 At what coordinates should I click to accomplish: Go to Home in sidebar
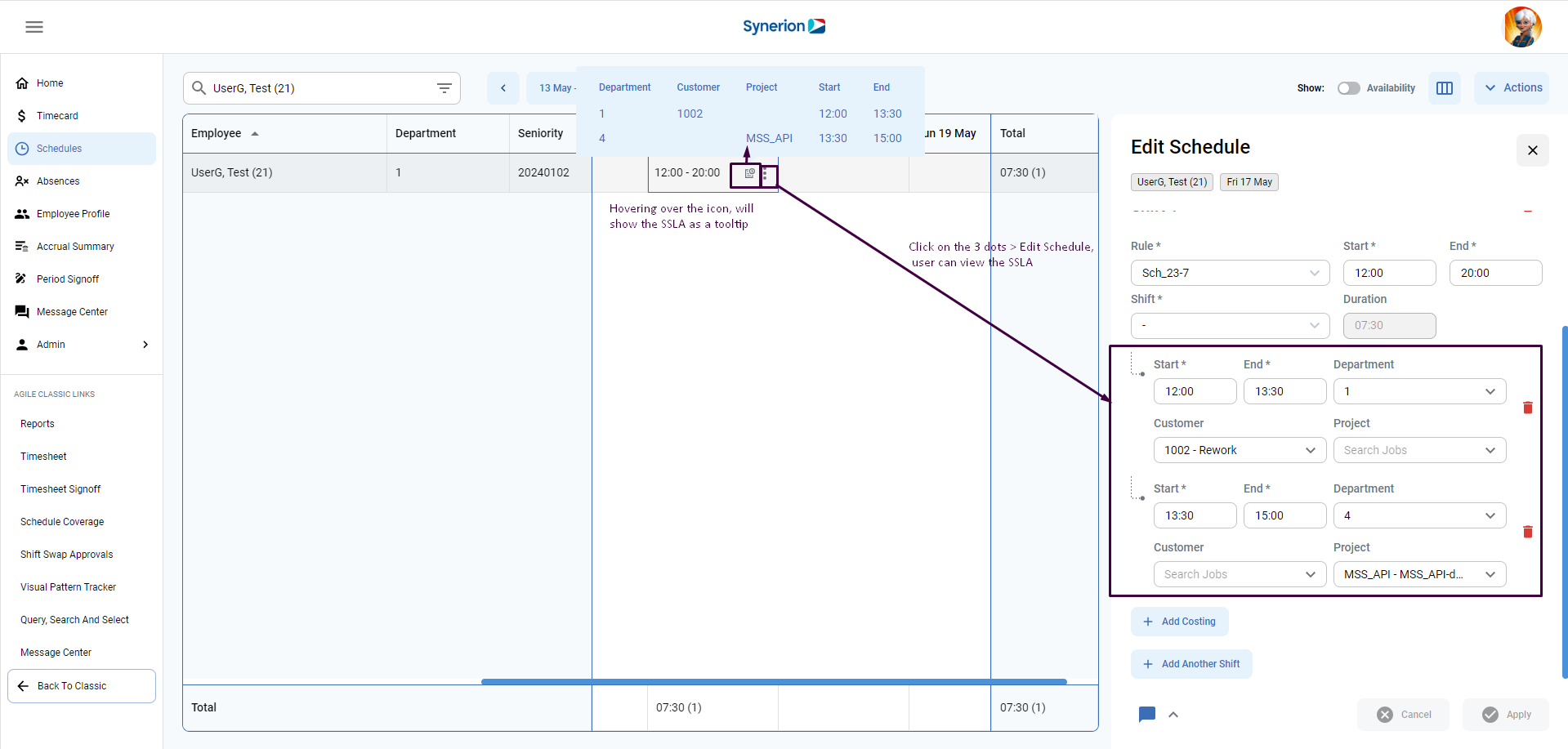click(82, 83)
